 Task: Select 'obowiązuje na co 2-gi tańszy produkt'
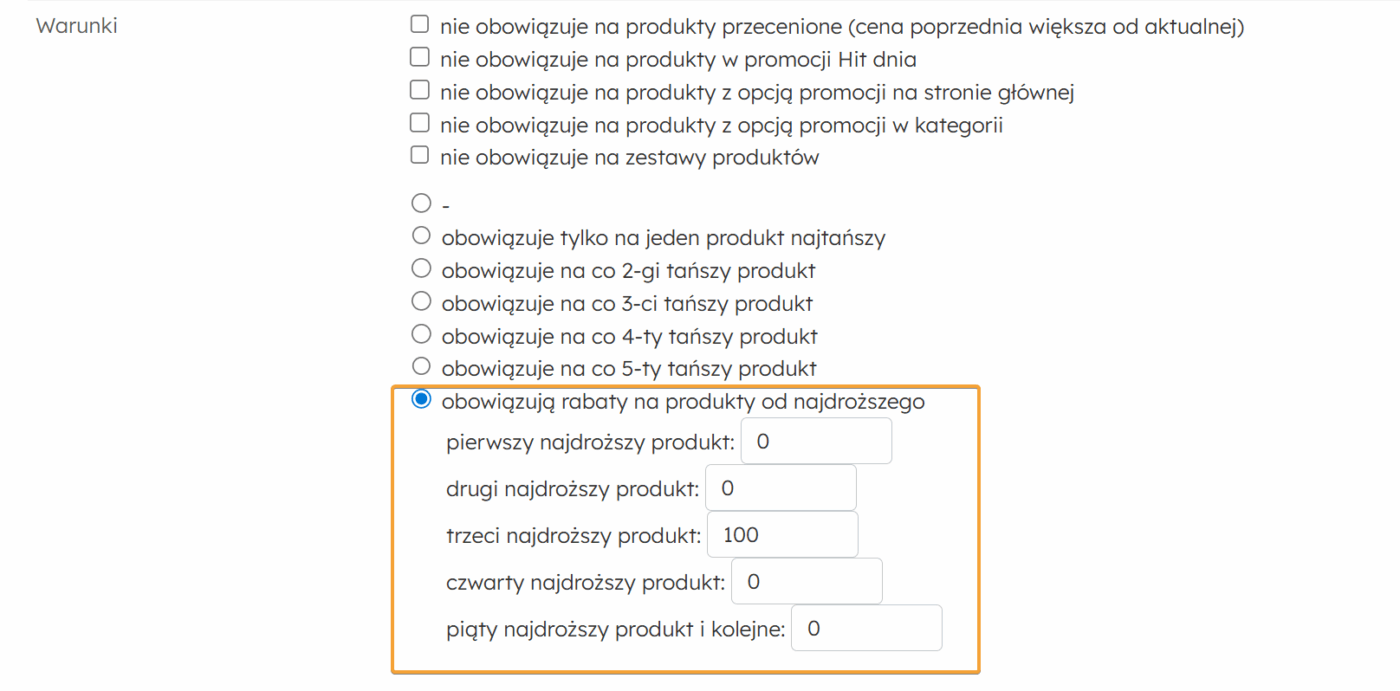coord(421,269)
